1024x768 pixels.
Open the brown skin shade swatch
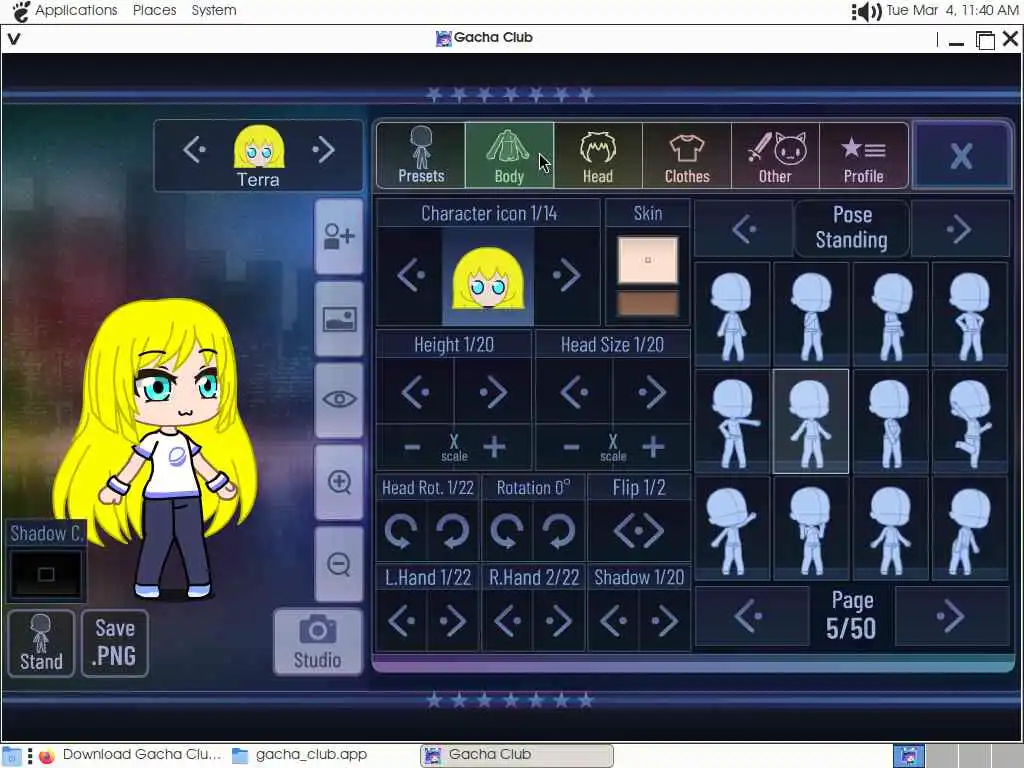click(647, 304)
